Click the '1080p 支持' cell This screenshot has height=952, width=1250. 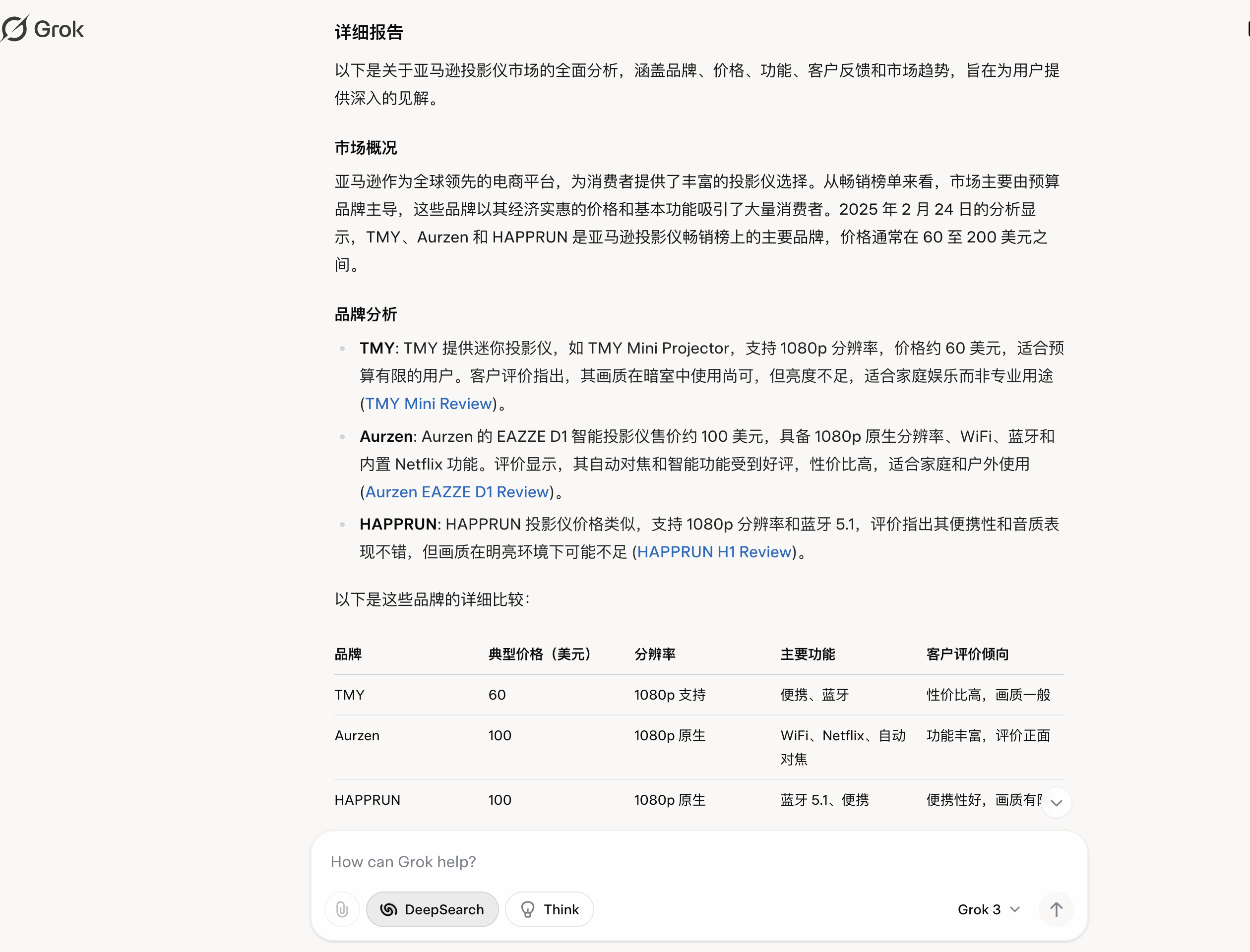click(x=670, y=695)
